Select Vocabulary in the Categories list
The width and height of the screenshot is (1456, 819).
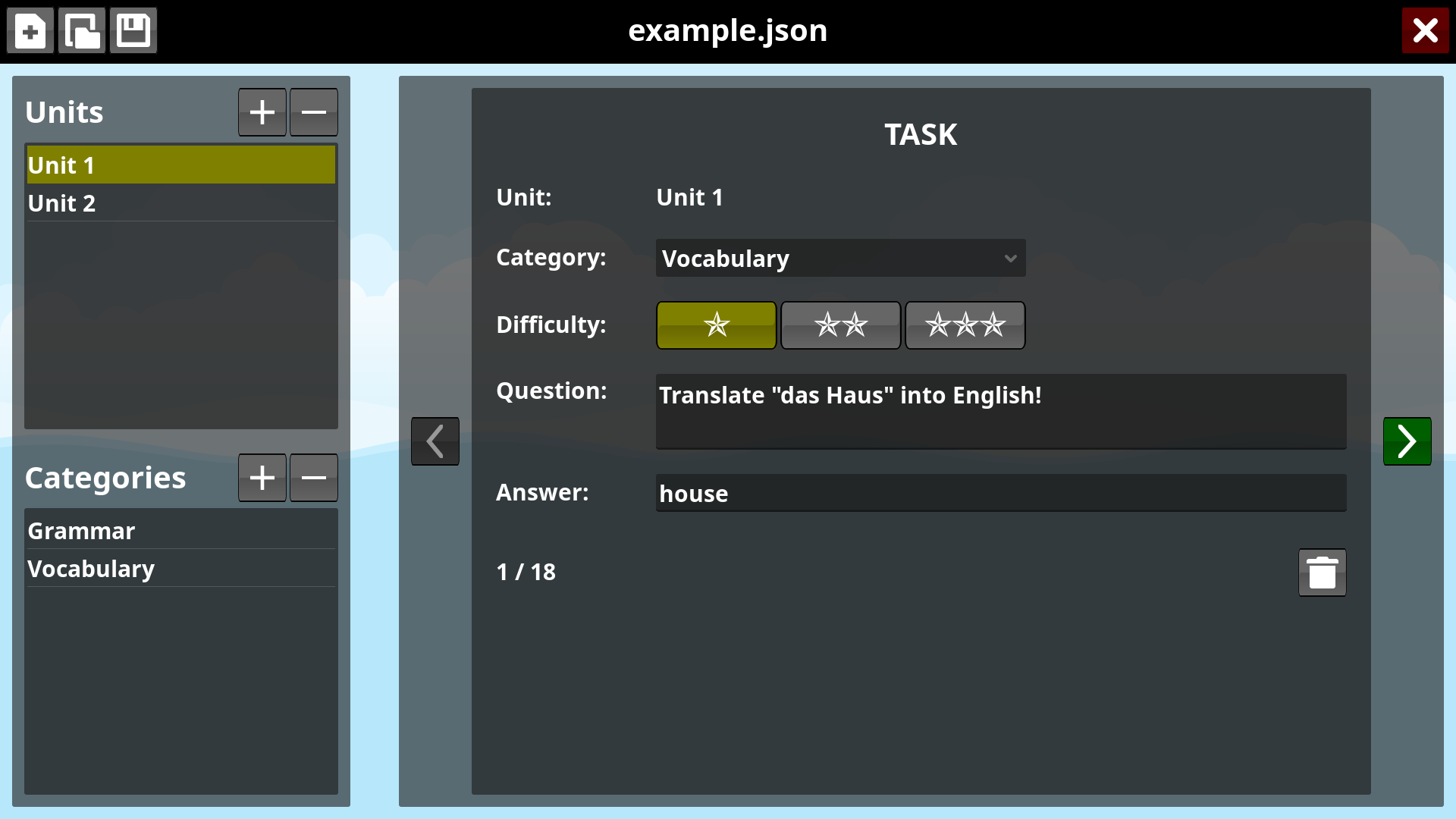pos(180,569)
